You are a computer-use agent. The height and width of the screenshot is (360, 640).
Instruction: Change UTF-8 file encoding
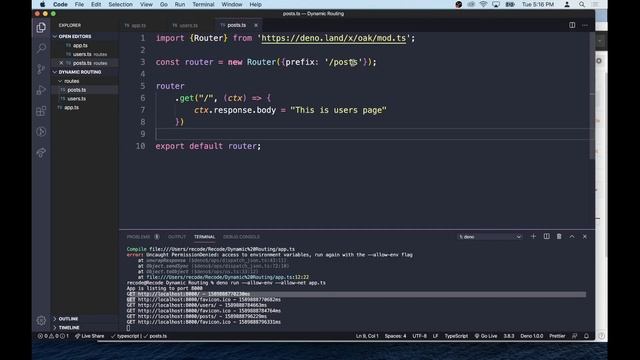[x=419, y=336]
